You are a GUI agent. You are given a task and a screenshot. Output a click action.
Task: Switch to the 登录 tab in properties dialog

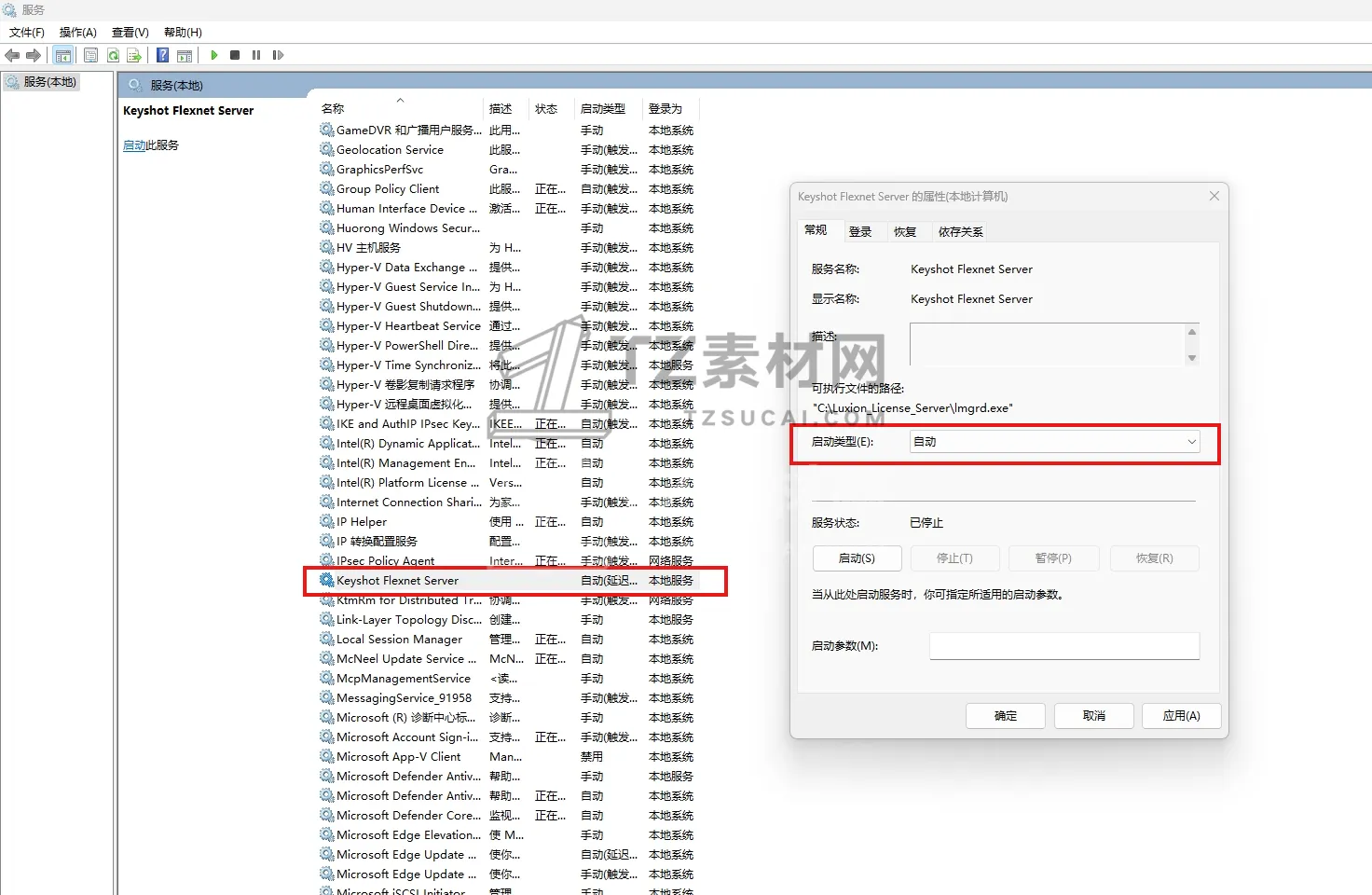860,232
